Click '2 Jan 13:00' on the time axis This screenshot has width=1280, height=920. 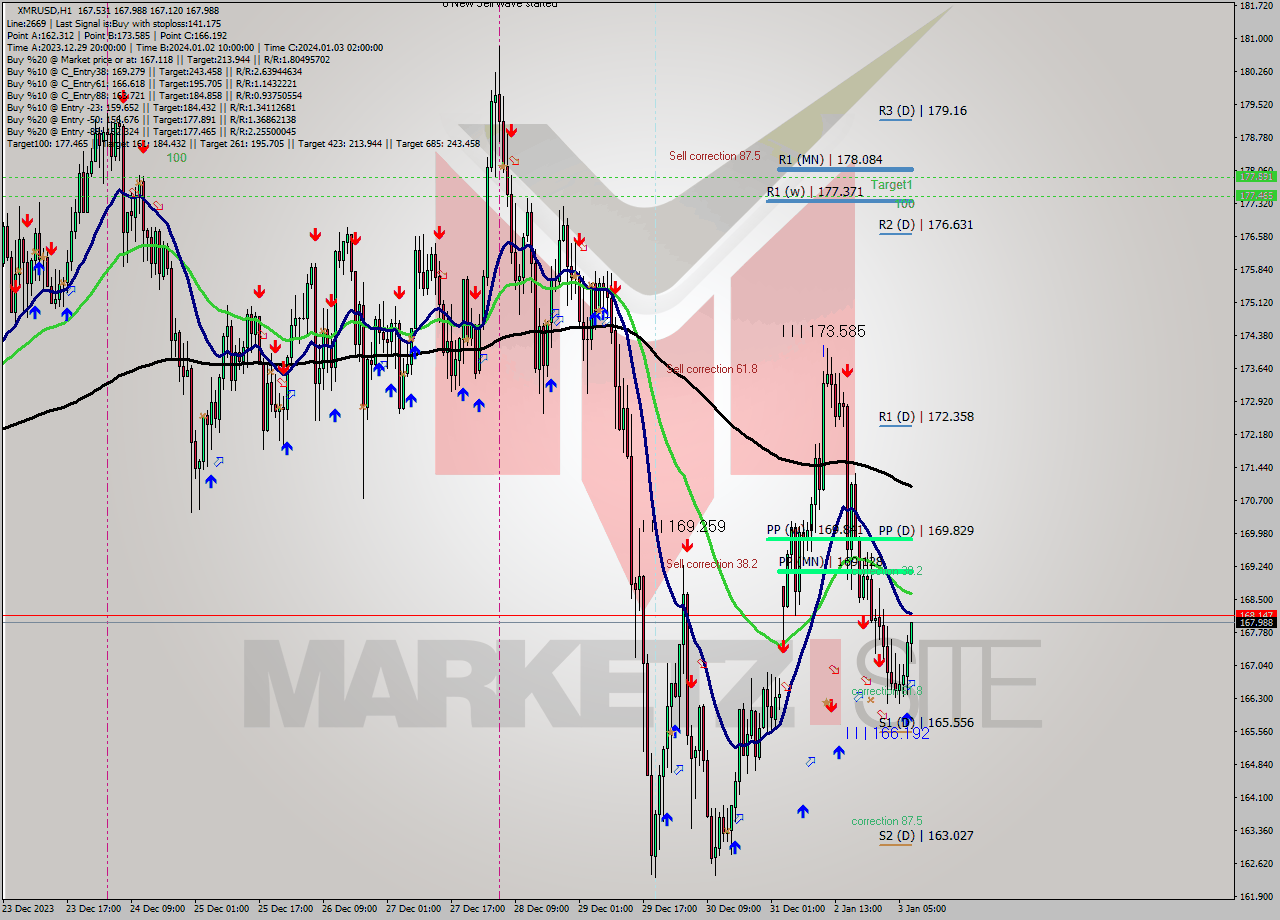(859, 909)
